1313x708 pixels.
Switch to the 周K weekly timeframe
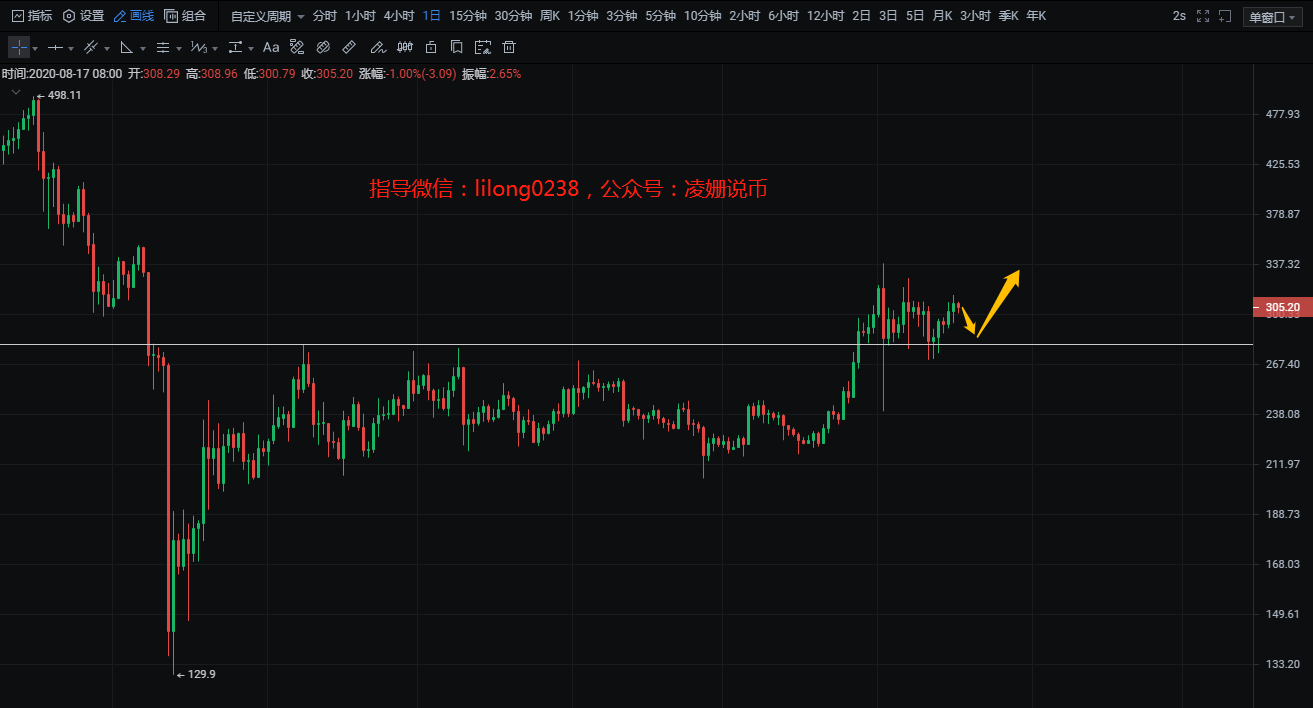click(549, 16)
